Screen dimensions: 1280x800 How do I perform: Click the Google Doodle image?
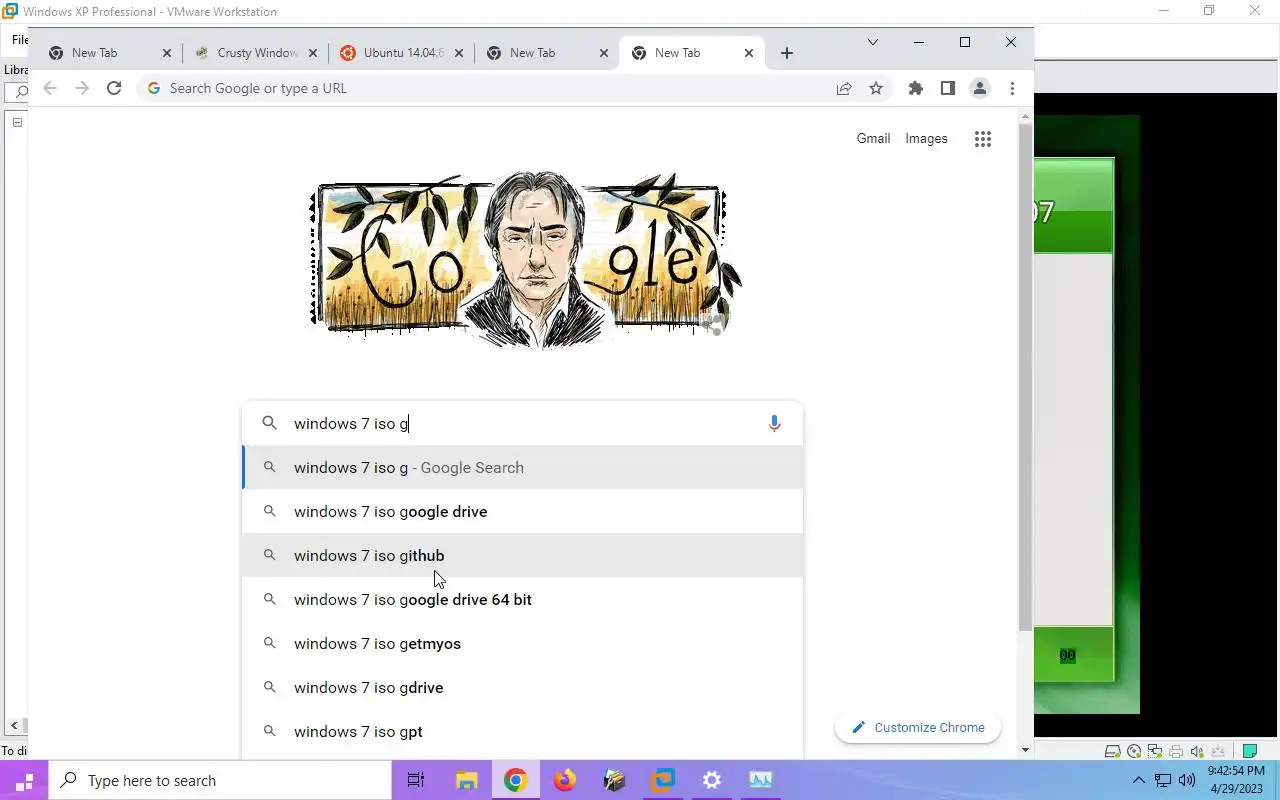pos(527,262)
